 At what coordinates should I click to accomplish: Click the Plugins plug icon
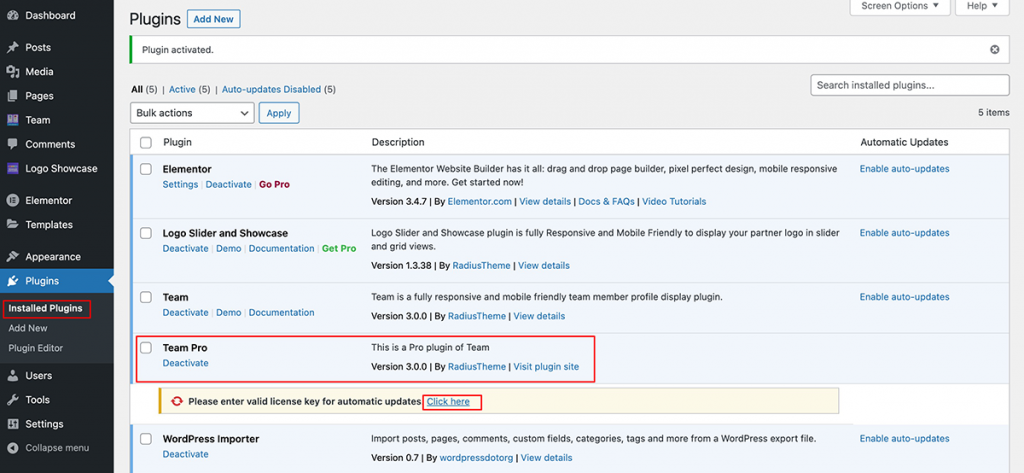click(x=12, y=281)
